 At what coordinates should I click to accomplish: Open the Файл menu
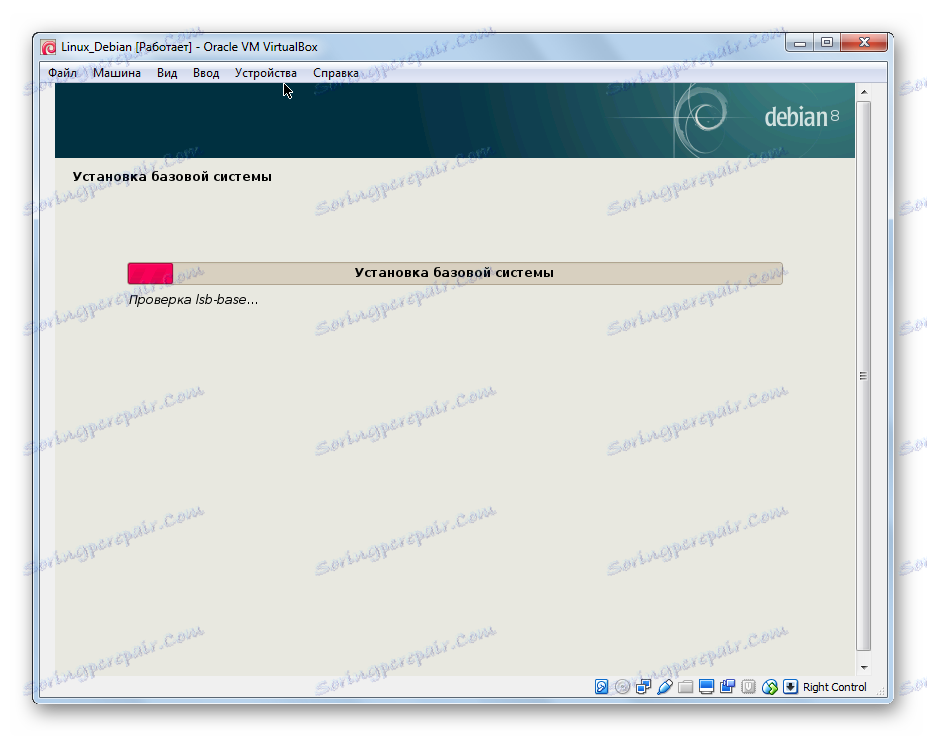tap(63, 73)
